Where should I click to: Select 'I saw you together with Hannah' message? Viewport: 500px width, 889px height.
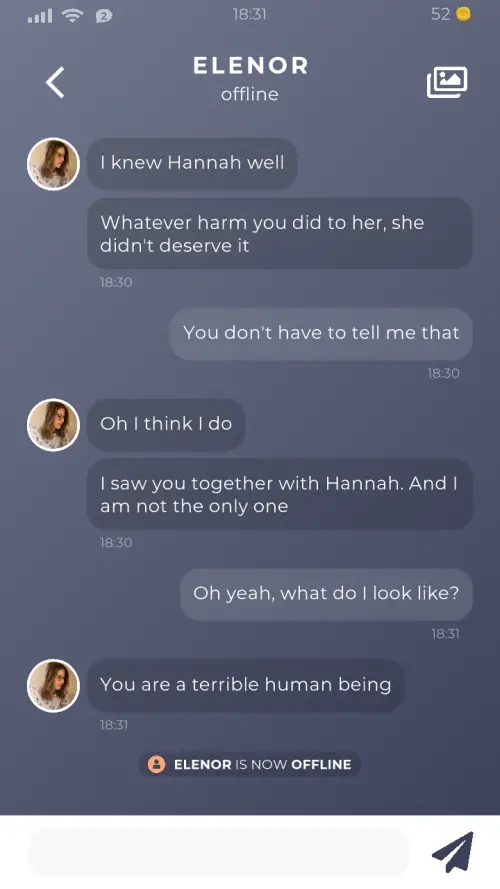tap(280, 494)
